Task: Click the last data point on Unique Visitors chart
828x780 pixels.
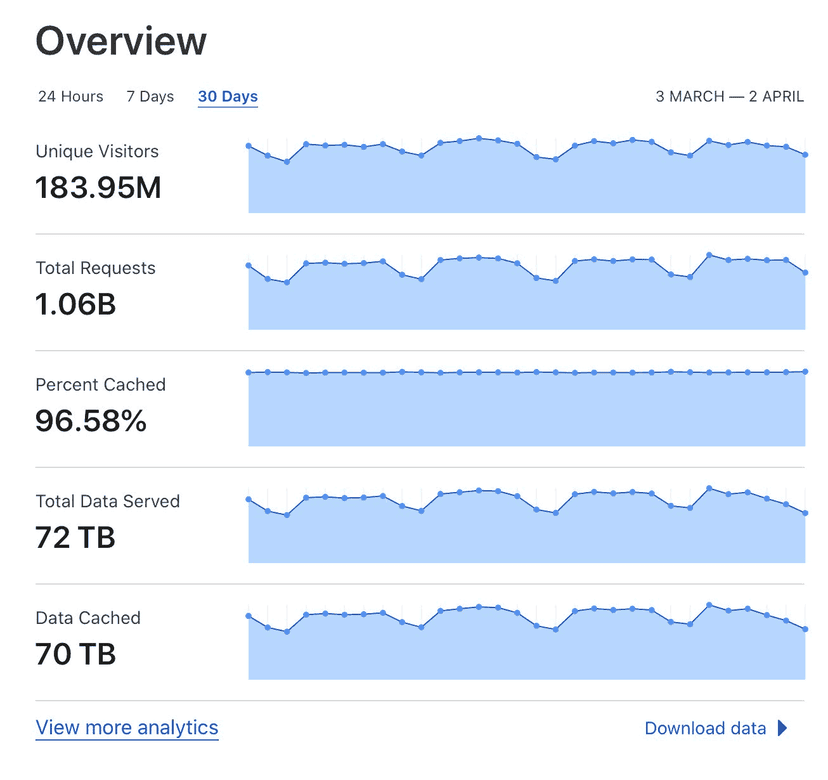Action: (x=805, y=155)
